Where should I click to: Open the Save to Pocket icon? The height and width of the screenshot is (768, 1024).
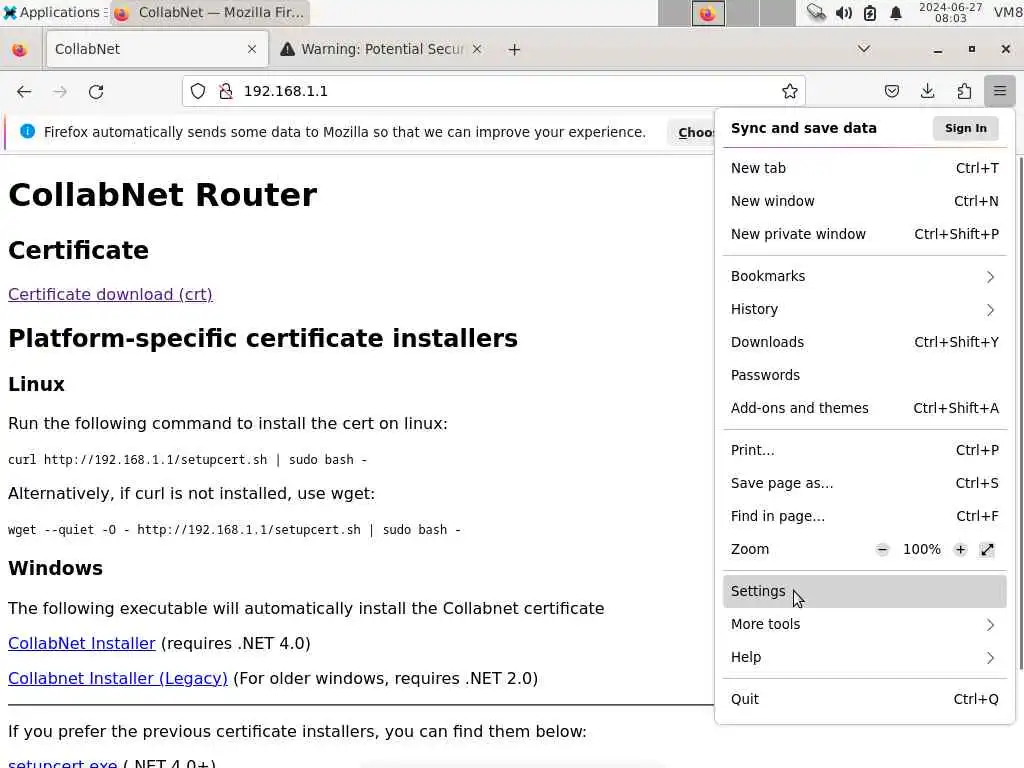(891, 91)
